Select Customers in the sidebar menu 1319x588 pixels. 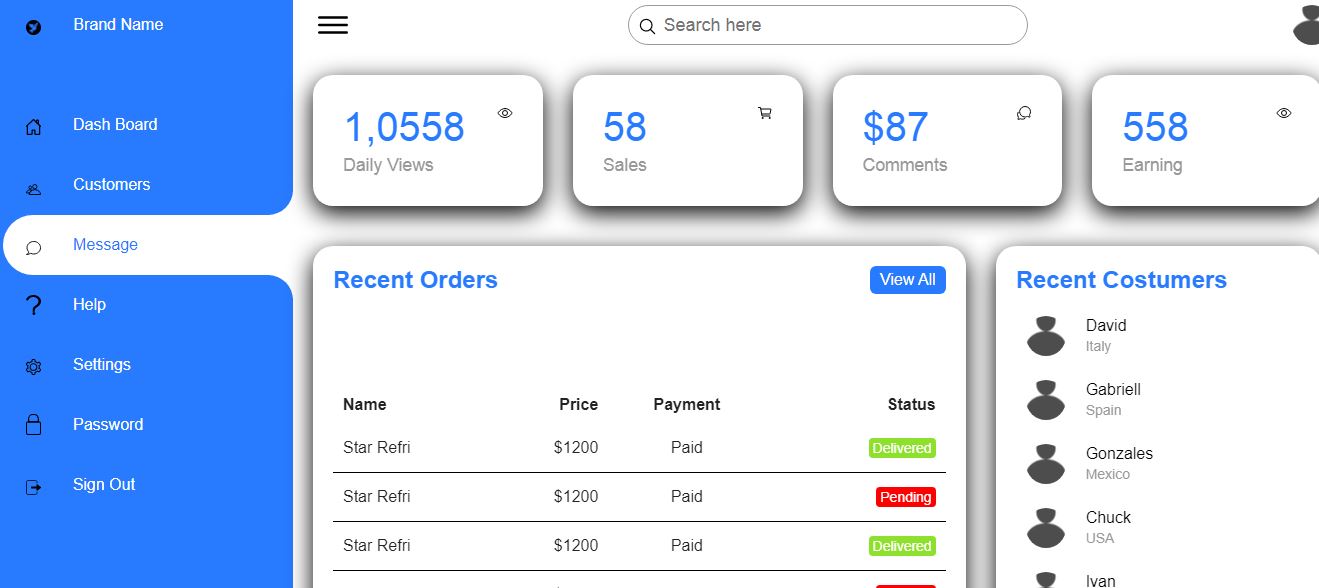111,184
